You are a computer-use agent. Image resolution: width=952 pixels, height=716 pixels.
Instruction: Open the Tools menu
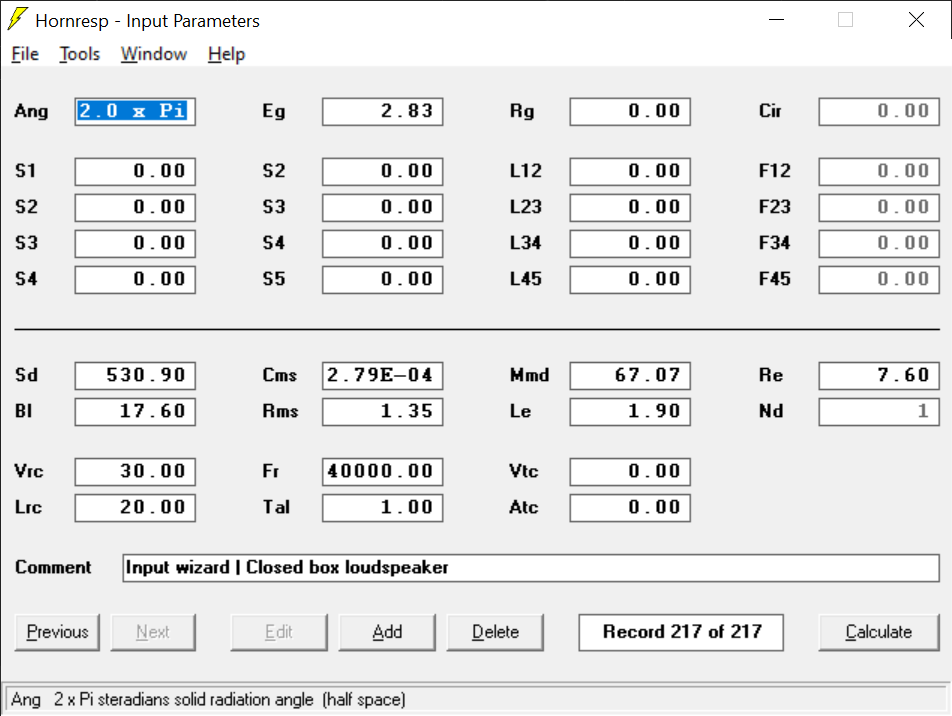click(80, 54)
